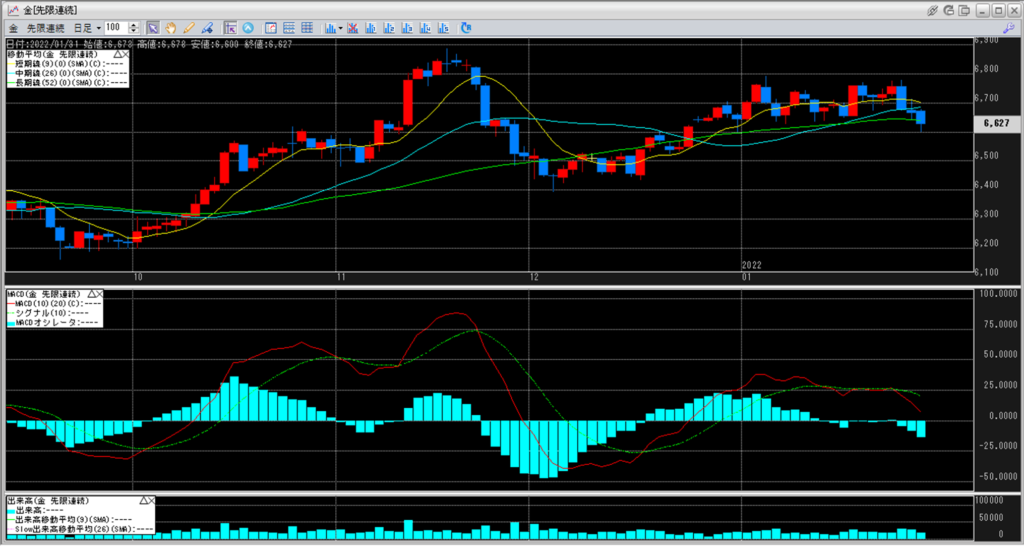Open the 日足 timeframe dropdown
Screen dimensions: 1024x546
point(87,27)
